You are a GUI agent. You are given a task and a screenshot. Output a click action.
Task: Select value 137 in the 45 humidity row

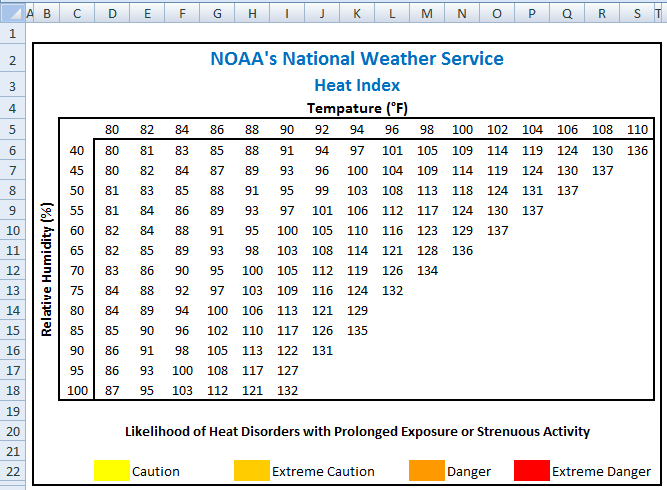click(602, 171)
